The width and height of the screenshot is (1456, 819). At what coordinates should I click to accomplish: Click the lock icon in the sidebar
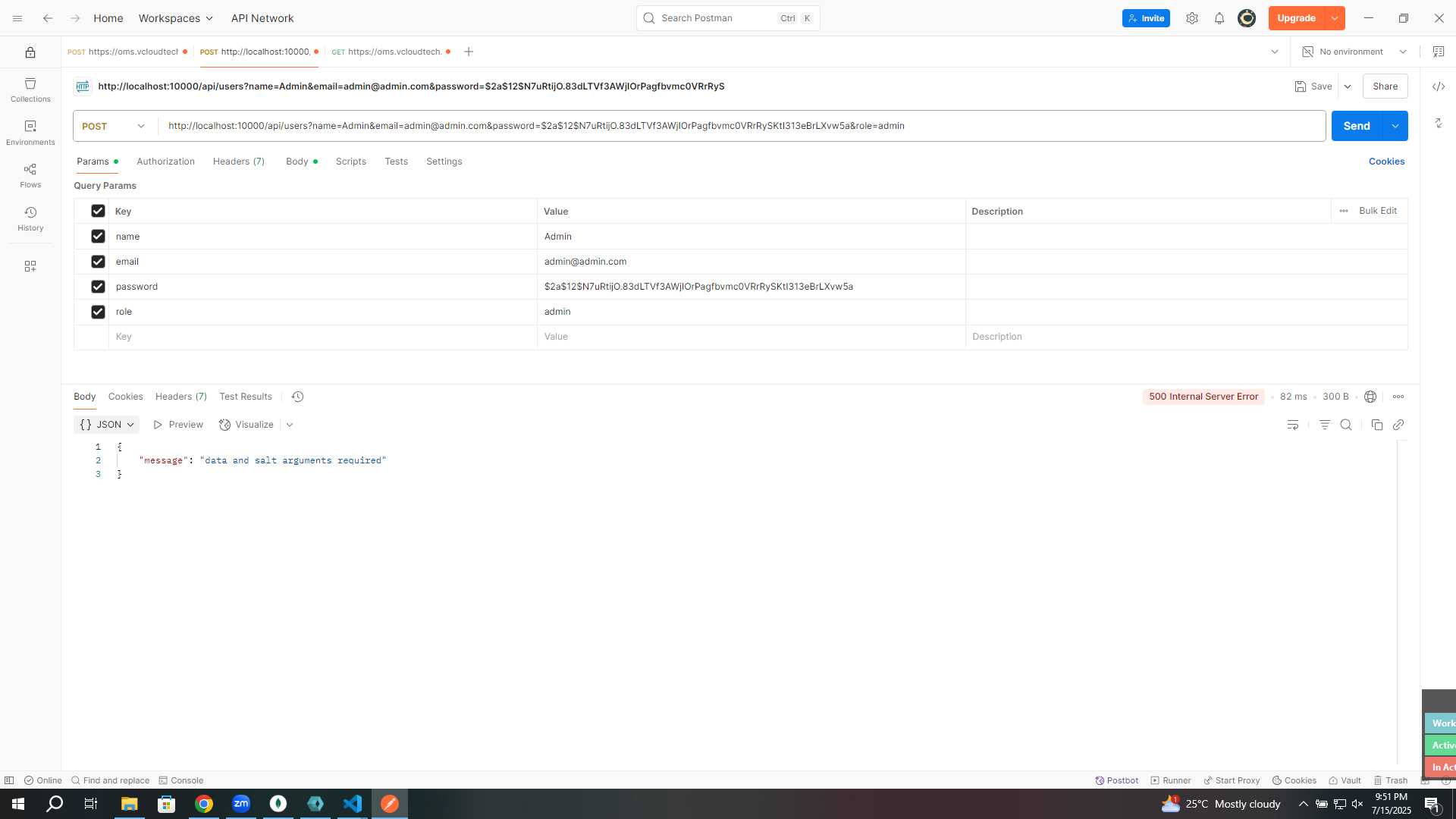coord(30,52)
